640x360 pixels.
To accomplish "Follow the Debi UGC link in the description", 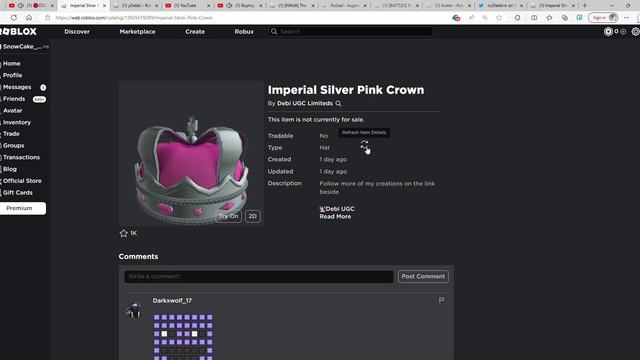I will pos(337,209).
